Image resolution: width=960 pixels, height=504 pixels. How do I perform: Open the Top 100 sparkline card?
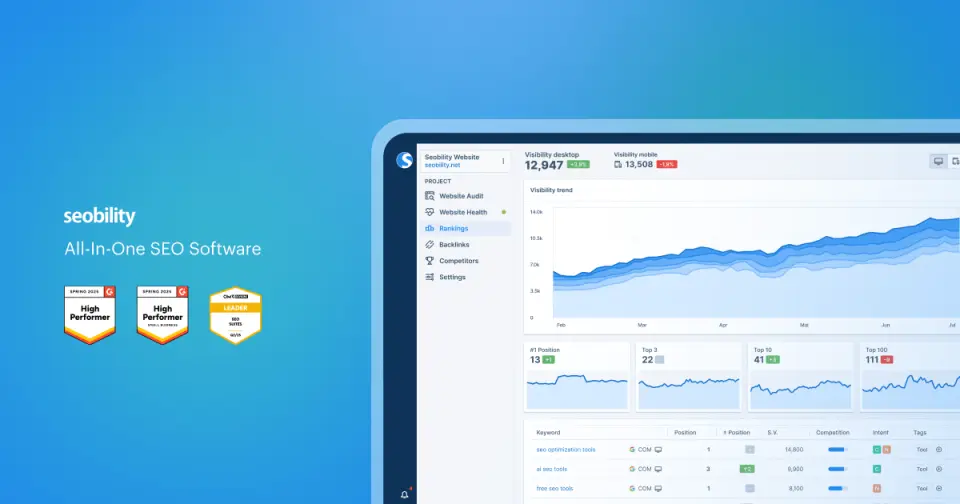pos(910,377)
